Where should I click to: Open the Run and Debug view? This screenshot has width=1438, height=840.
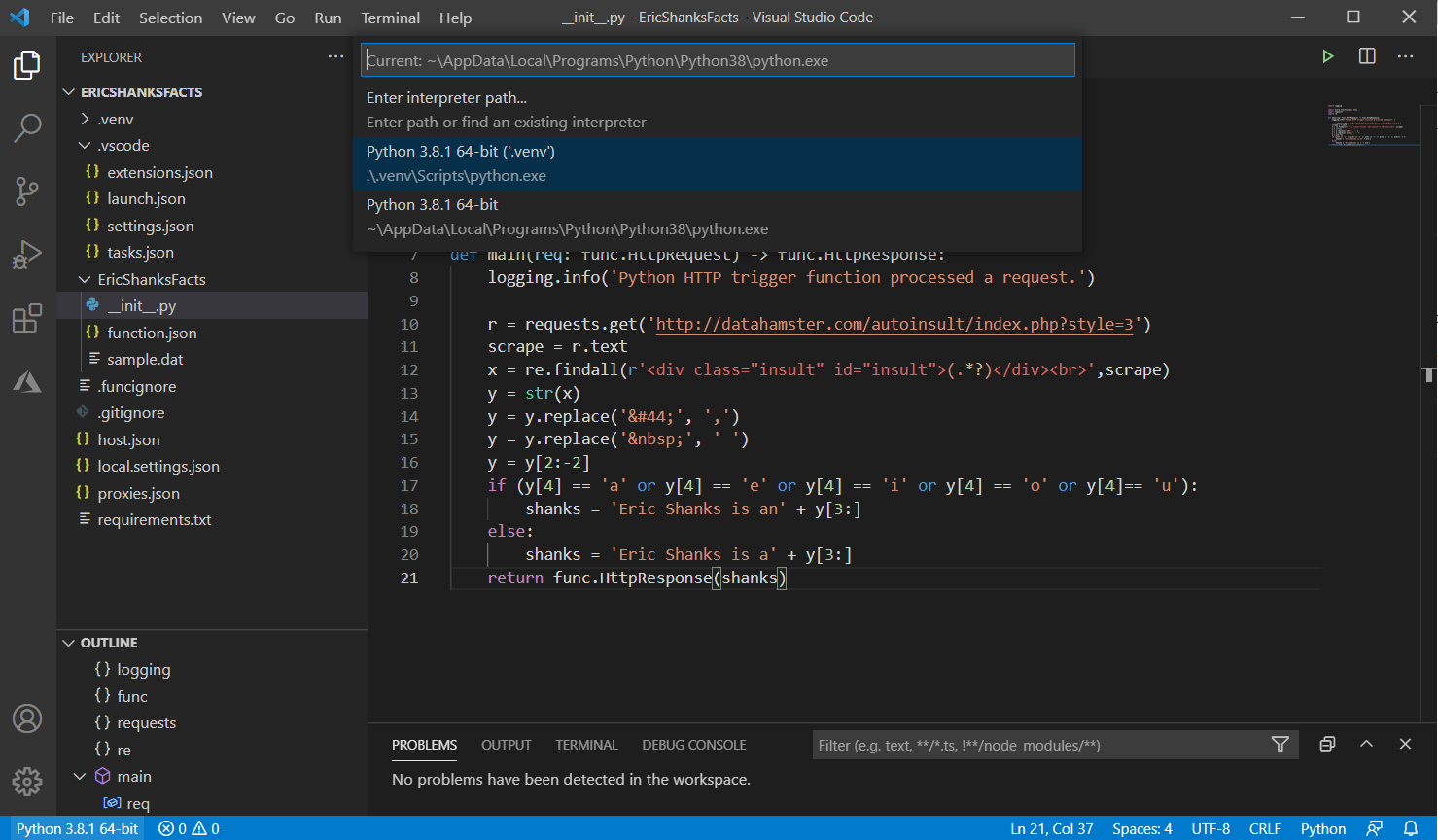[27, 255]
